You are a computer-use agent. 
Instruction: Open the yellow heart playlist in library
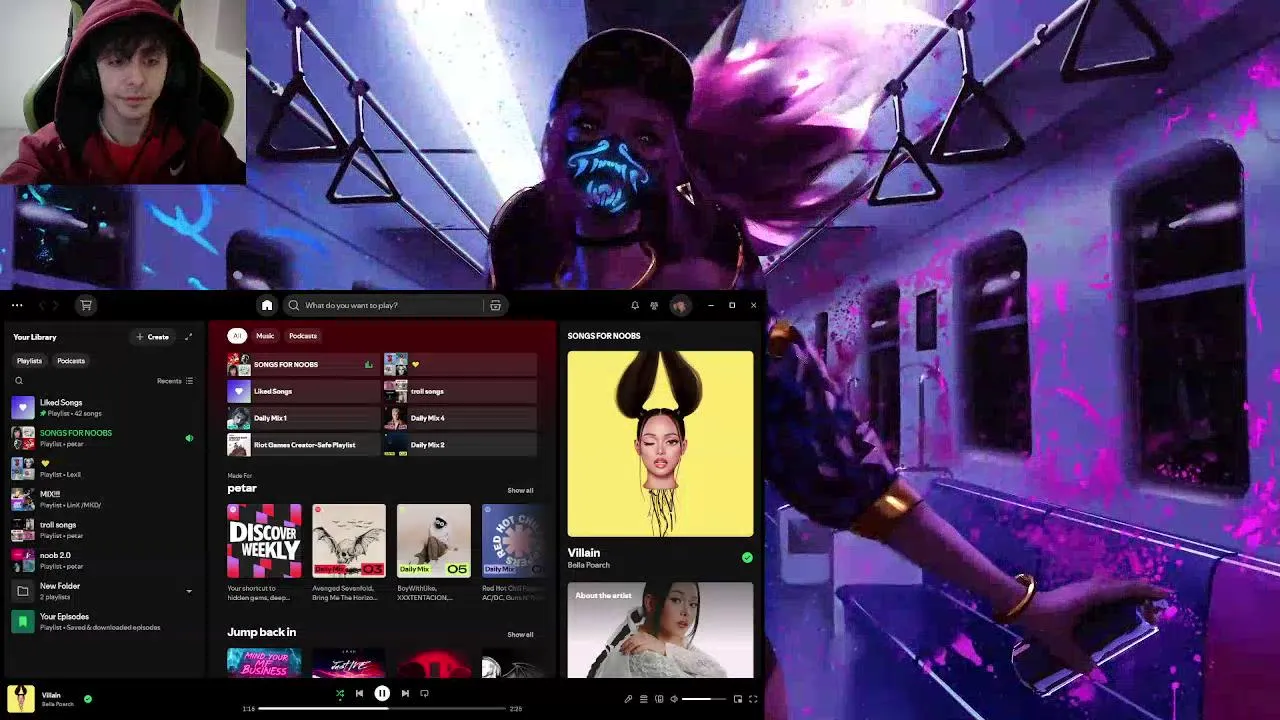[x=105, y=468]
